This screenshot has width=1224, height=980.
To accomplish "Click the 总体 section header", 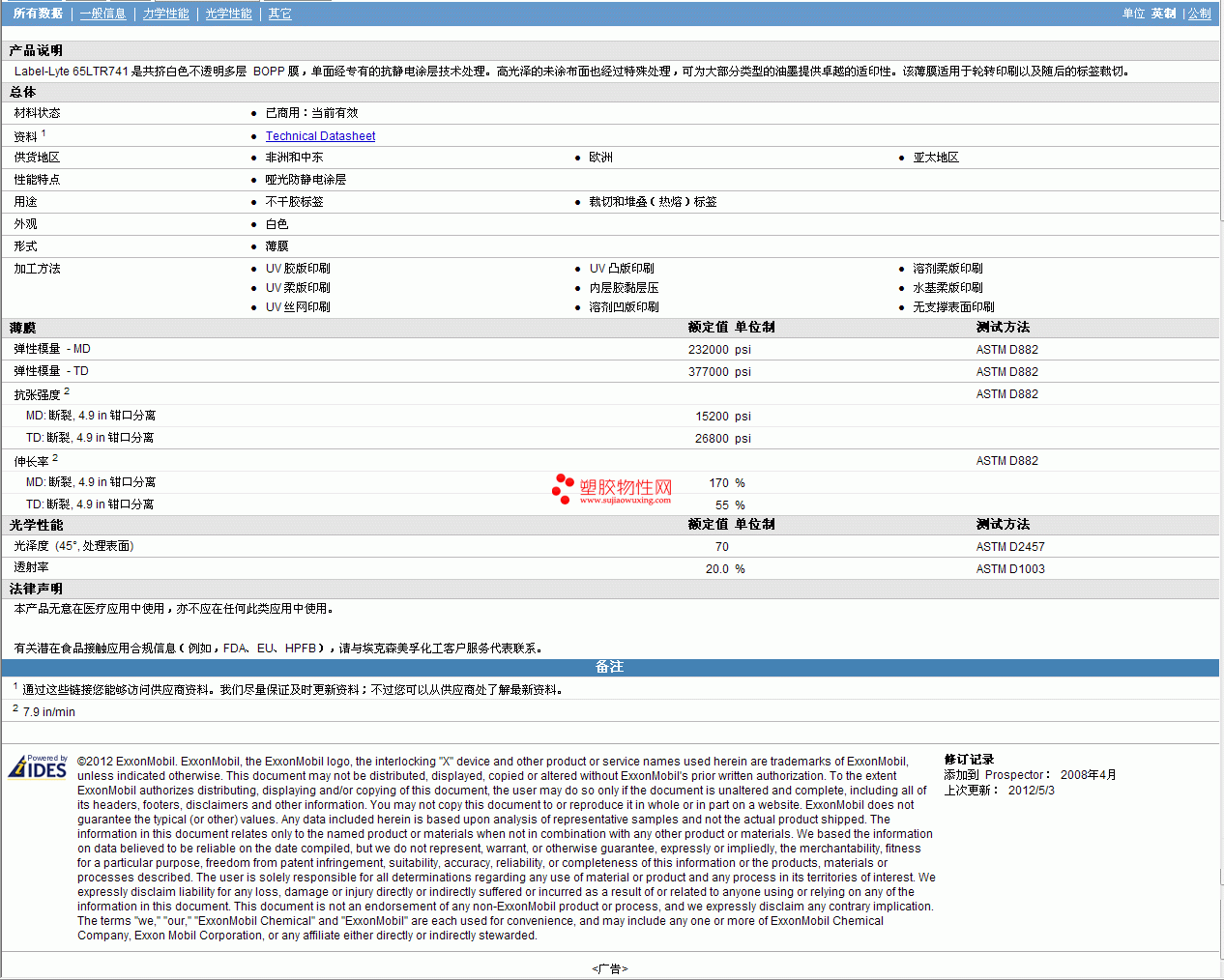I will tap(23, 92).
